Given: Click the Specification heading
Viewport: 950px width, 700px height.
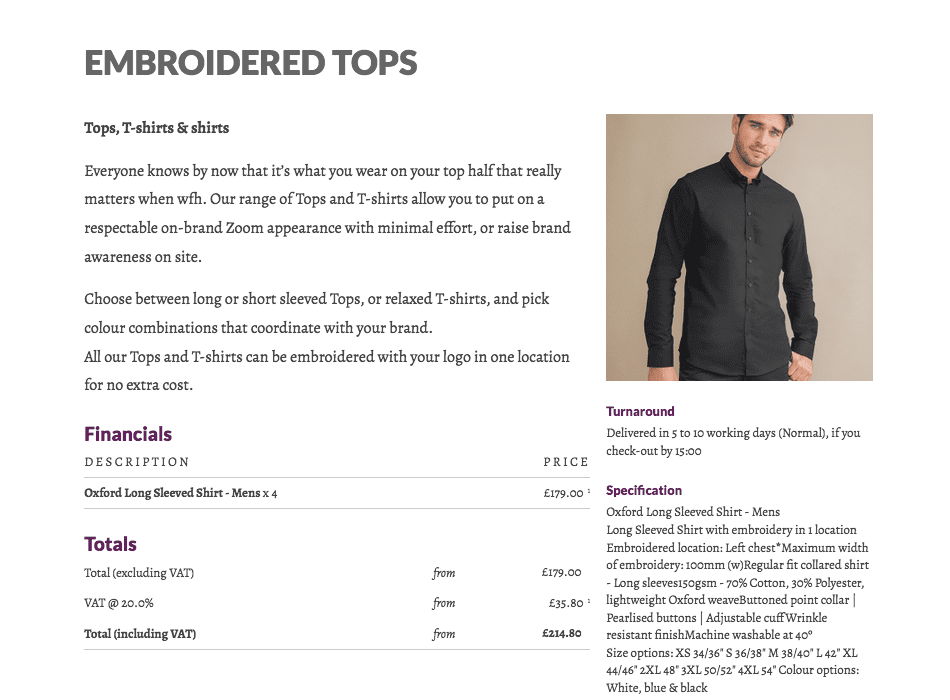Looking at the screenshot, I should click(x=644, y=490).
